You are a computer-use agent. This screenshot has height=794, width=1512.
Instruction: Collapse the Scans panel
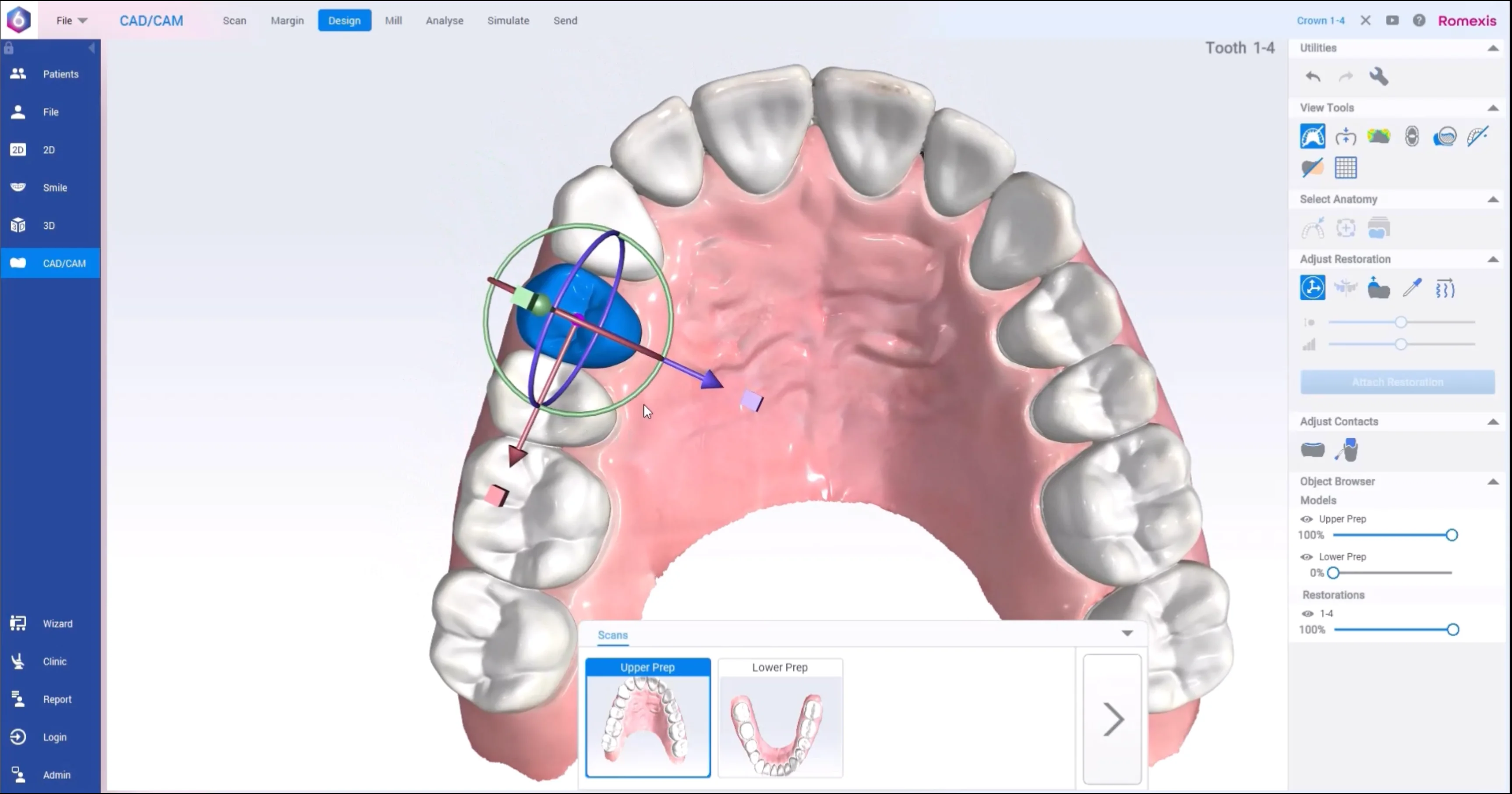tap(1127, 633)
